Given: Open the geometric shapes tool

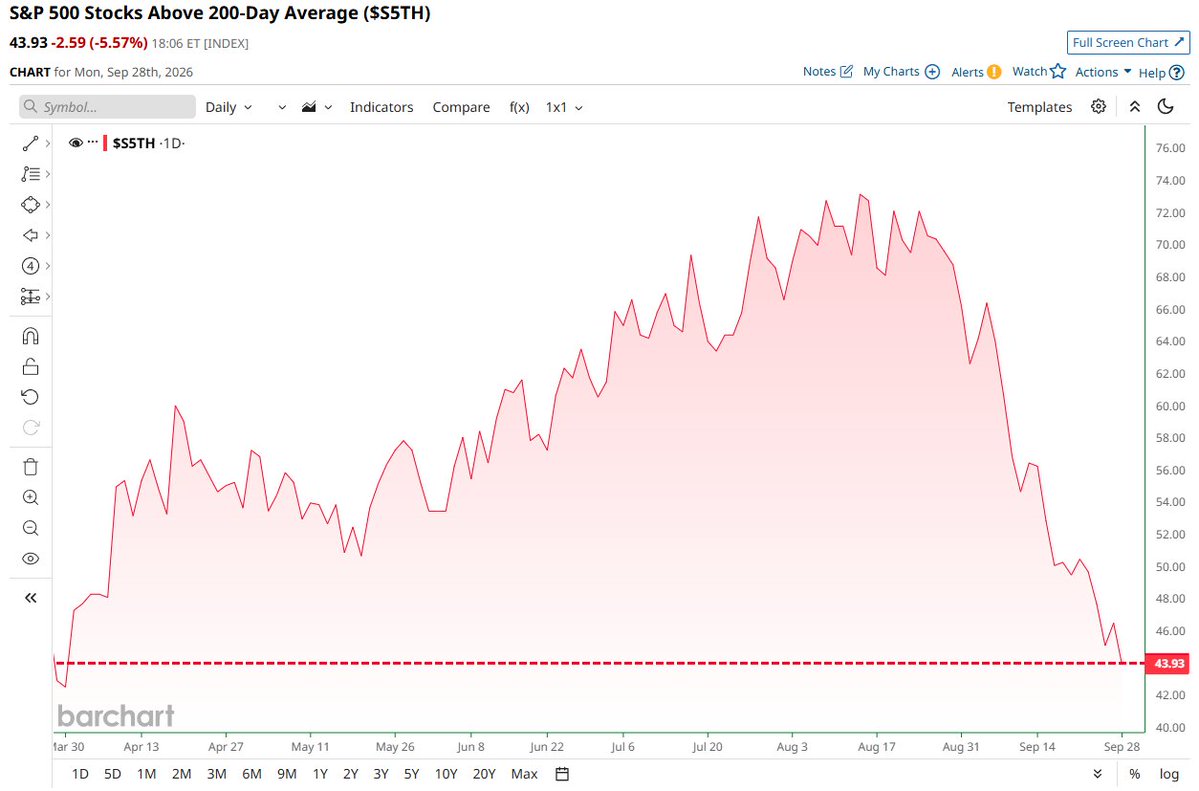Looking at the screenshot, I should [30, 204].
